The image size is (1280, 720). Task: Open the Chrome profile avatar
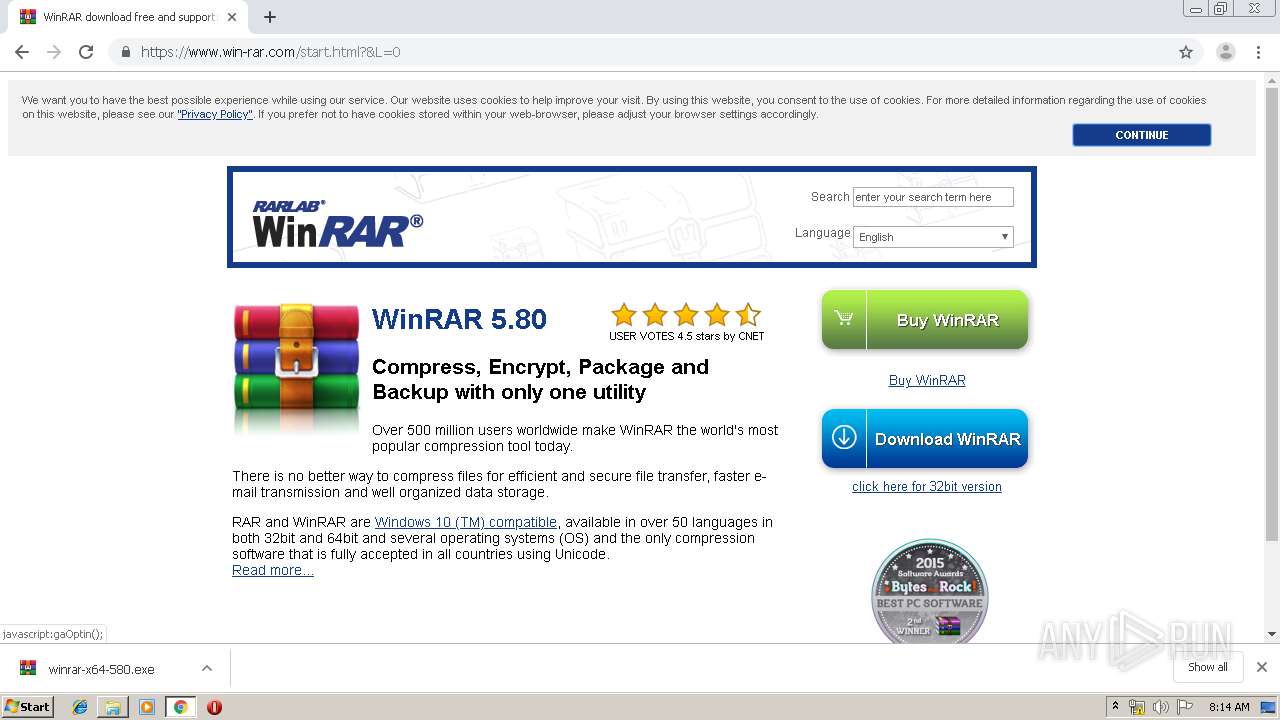(1225, 52)
